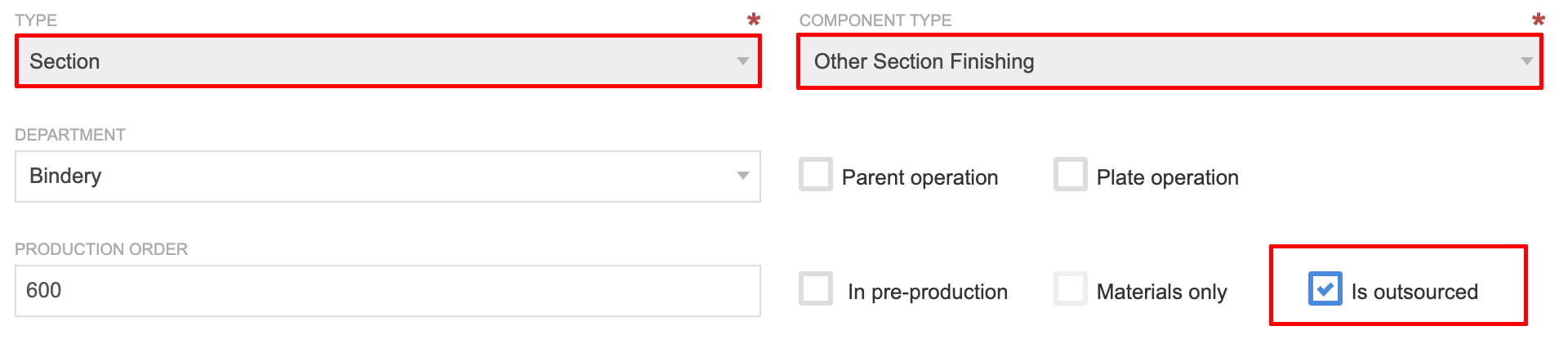Enable the Parent operation checkbox
The image size is (1568, 353).
(816, 174)
